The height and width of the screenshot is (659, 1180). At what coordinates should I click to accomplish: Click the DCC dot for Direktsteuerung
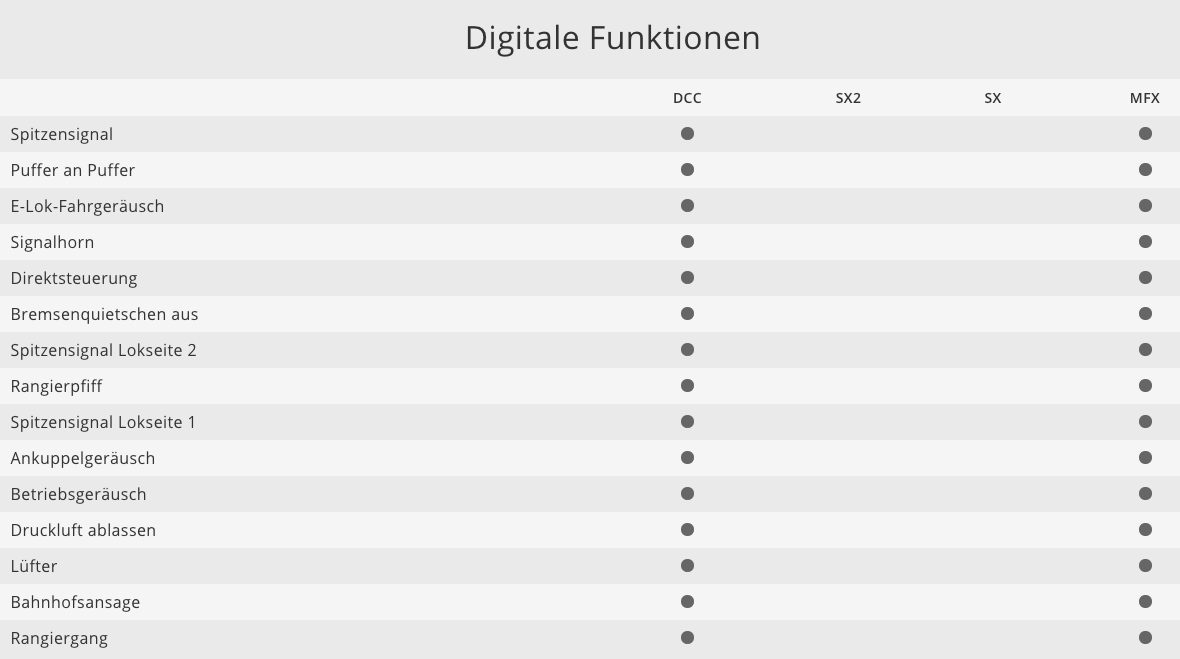(x=687, y=278)
